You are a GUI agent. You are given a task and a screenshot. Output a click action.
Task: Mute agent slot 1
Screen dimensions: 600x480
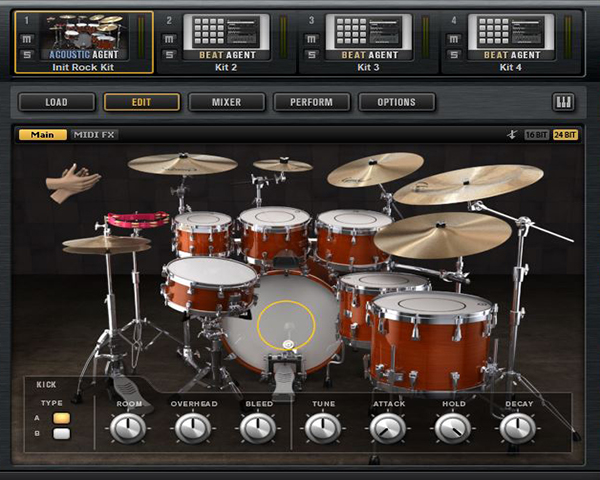(x=28, y=38)
